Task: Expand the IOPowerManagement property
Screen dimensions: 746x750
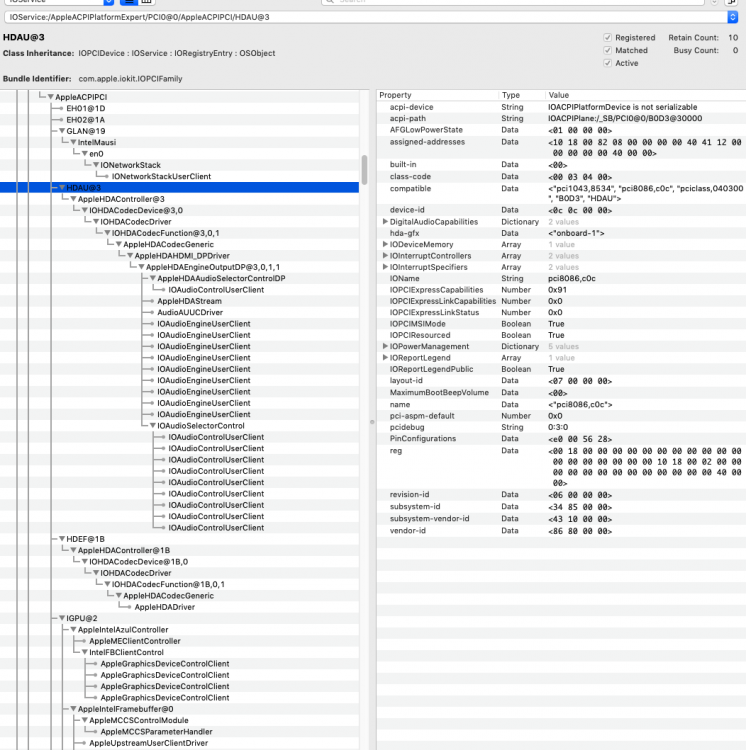Action: (x=385, y=346)
